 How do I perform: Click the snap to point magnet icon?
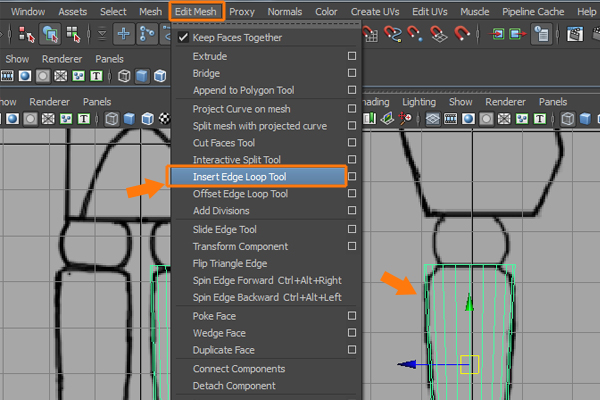pyautogui.click(x=416, y=35)
